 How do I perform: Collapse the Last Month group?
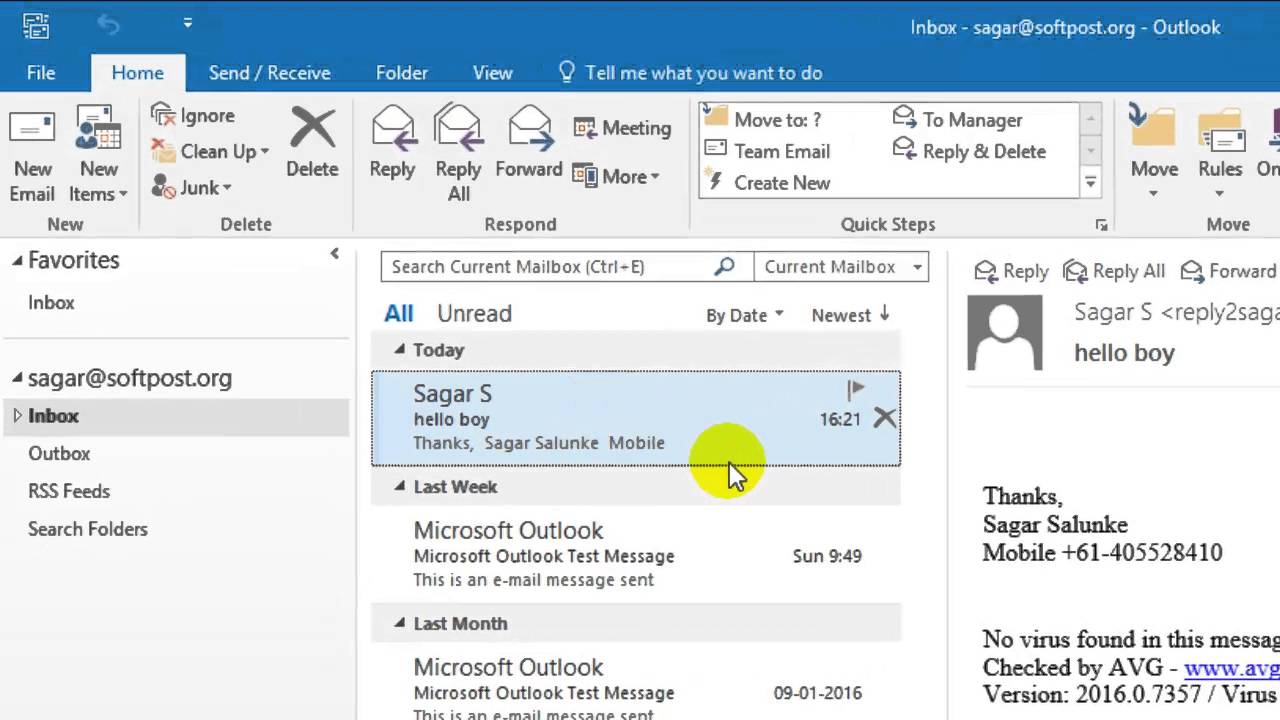tap(400, 623)
